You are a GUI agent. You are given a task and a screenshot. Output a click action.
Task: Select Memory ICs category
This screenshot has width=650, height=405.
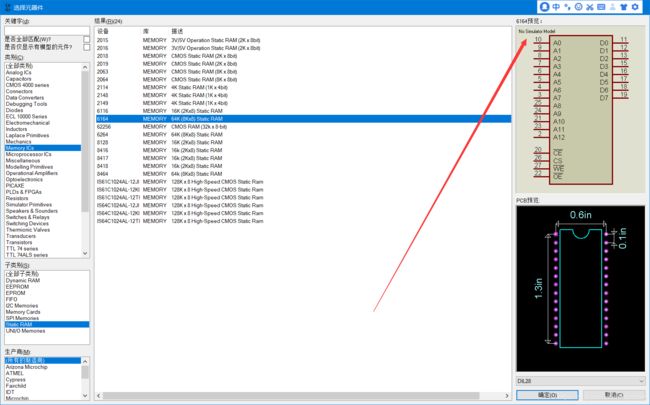43,148
